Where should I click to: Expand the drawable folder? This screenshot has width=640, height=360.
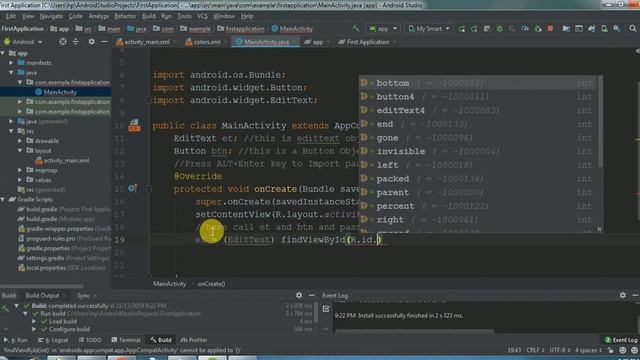pyautogui.click(x=20, y=141)
